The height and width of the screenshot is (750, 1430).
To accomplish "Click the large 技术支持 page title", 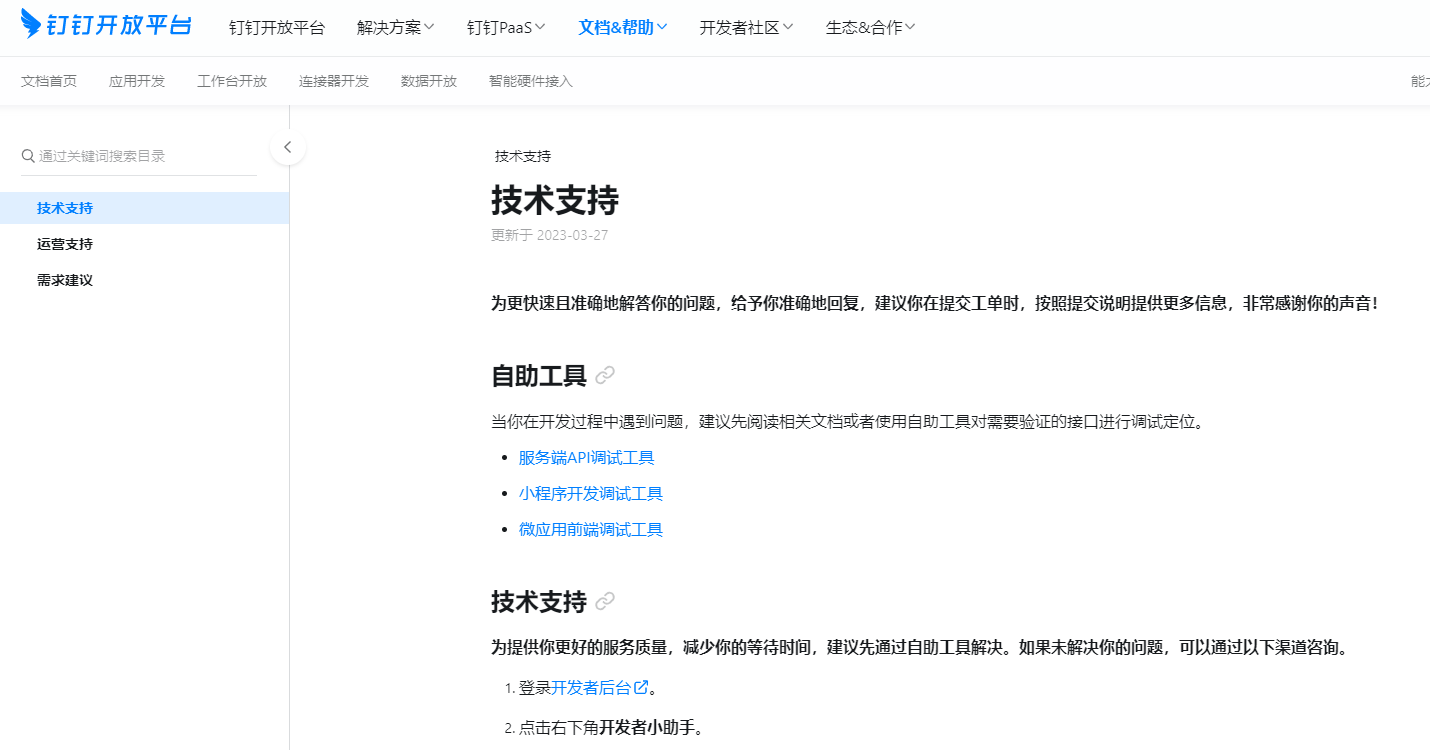I will 555,201.
